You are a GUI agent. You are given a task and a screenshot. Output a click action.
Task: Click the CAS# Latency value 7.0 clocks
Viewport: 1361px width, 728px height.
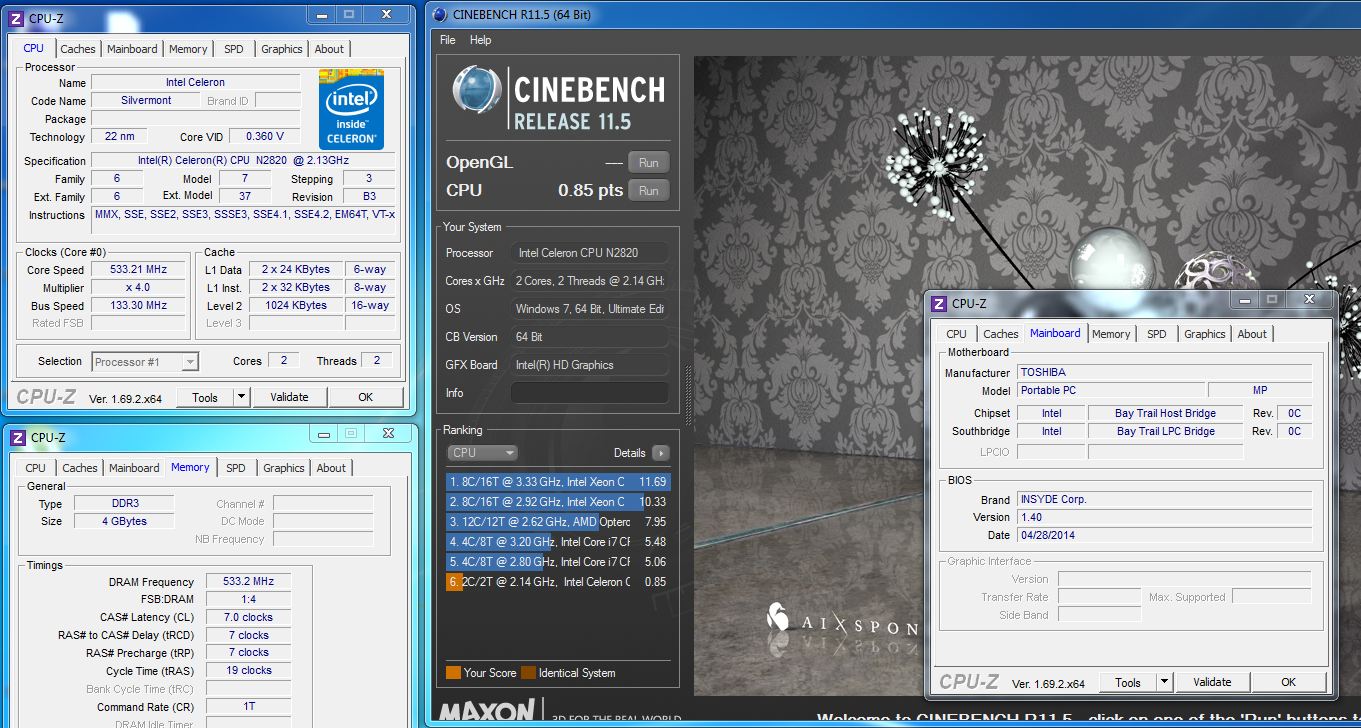pyautogui.click(x=248, y=617)
